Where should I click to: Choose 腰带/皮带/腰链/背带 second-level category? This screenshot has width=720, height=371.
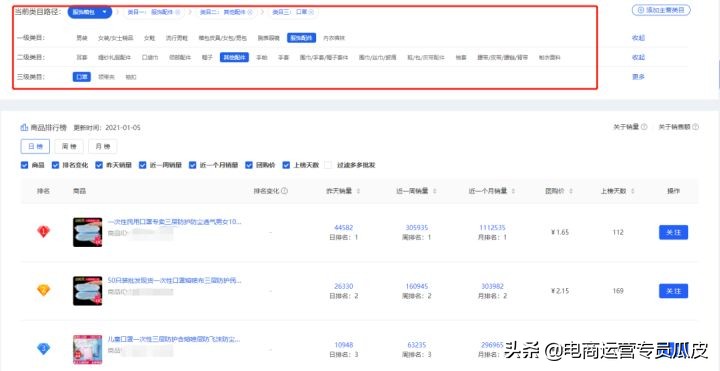(x=502, y=57)
